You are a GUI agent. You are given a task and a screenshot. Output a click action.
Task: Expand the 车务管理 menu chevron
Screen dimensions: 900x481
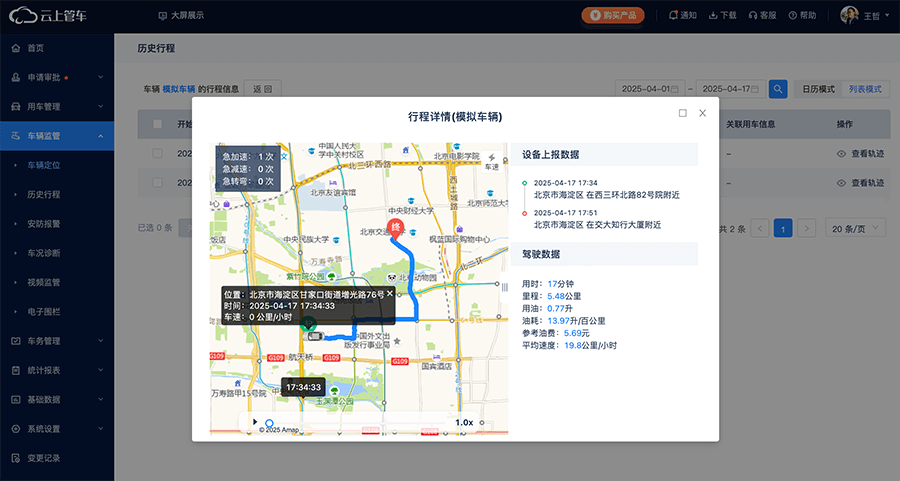[100, 340]
